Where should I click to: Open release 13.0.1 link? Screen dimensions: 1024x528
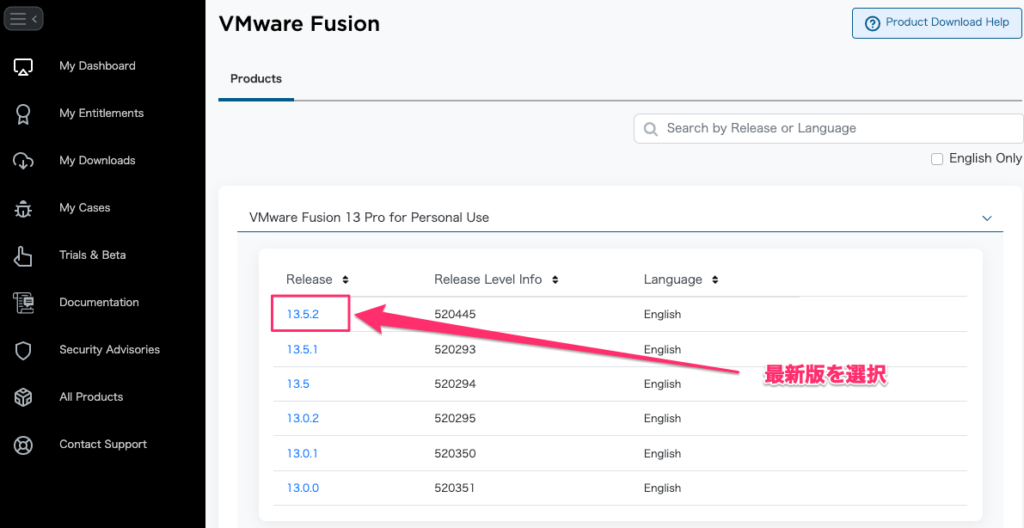[302, 454]
